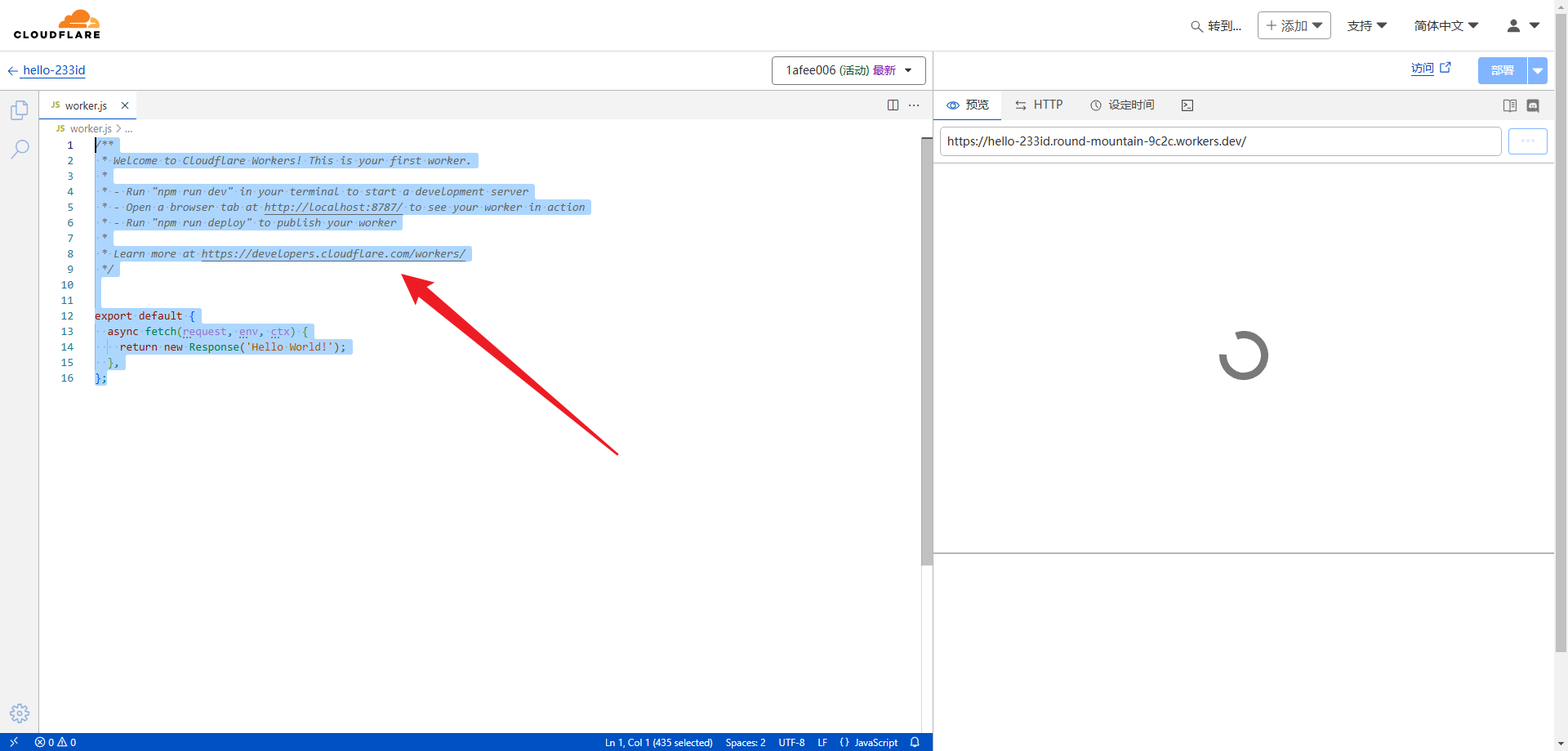Switch to the HTTP tab
The height and width of the screenshot is (751, 1568).
click(x=1039, y=105)
